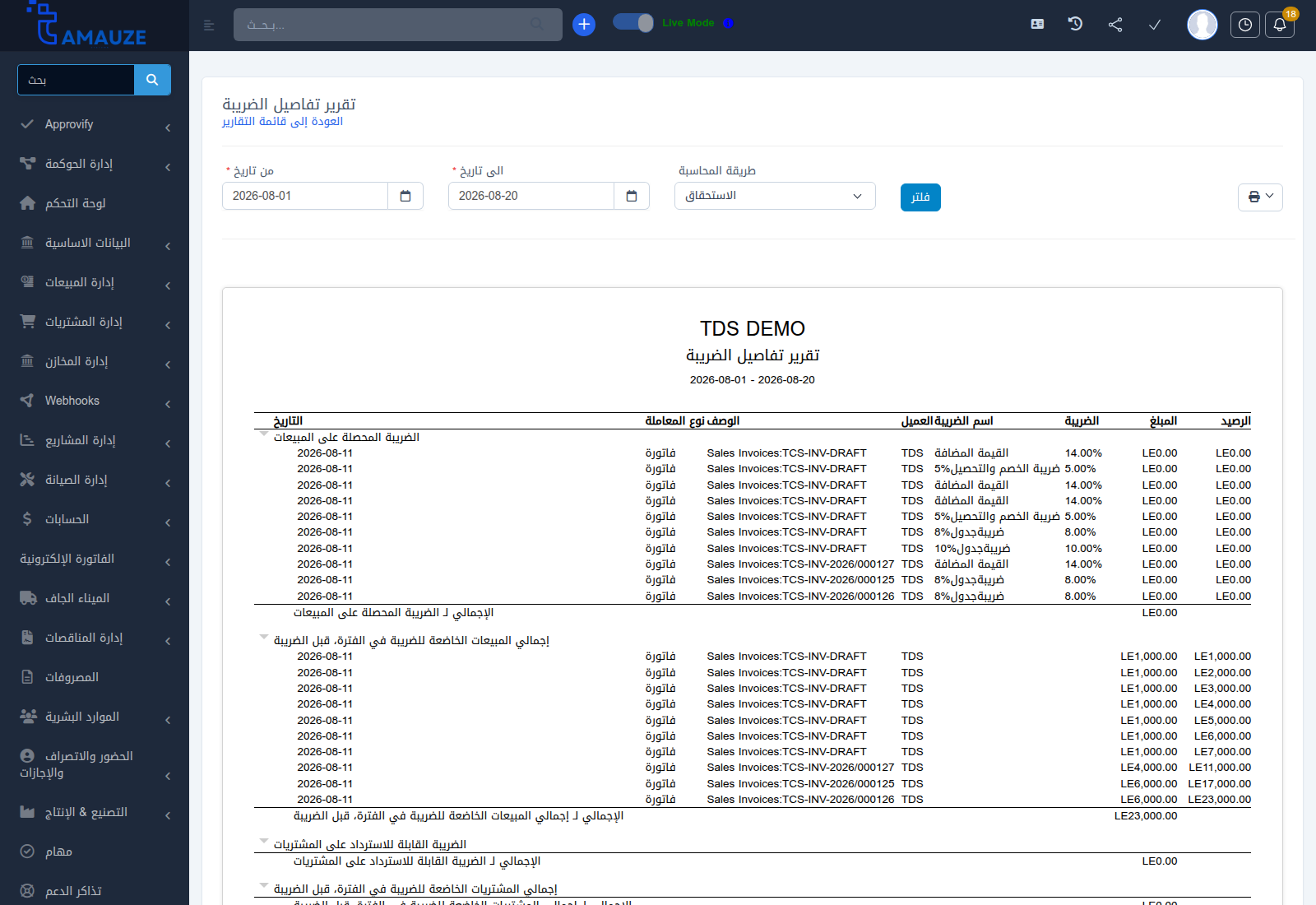Viewport: 1316px width, 905px height.
Task: Click the share icon in top bar
Action: (x=1115, y=25)
